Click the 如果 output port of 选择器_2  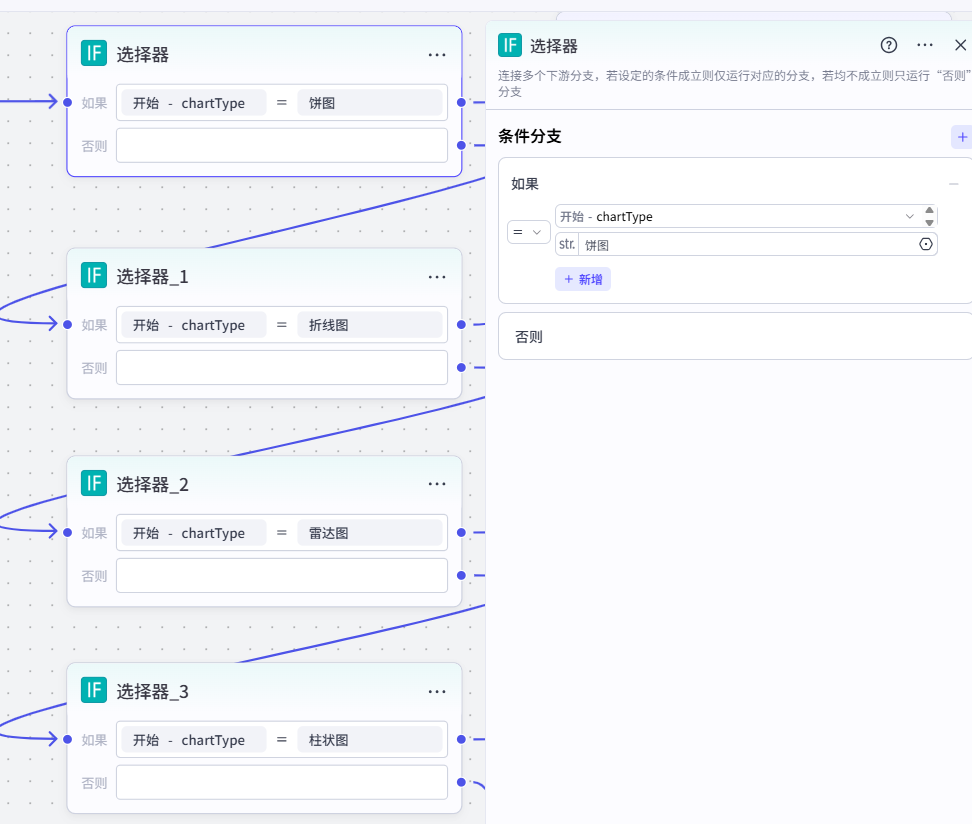click(x=461, y=533)
